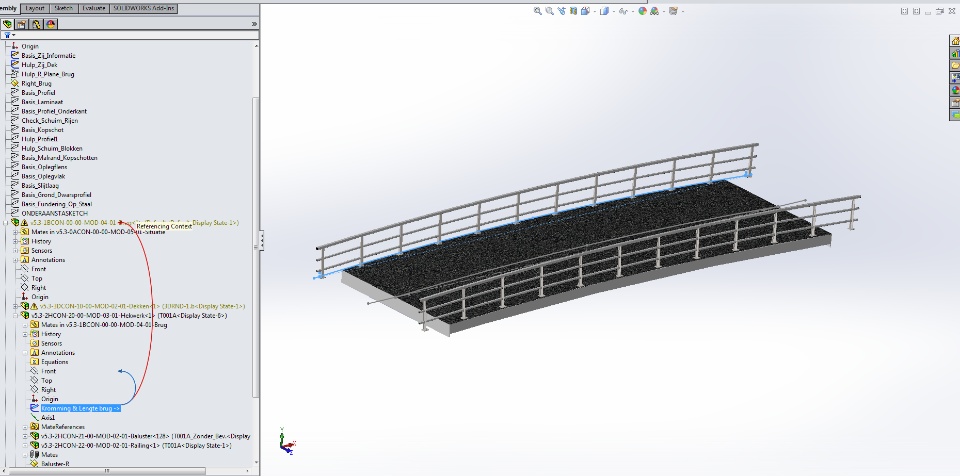Viewport: 960px width, 476px height.
Task: Open Design Library task pane tab
Action: [954, 53]
